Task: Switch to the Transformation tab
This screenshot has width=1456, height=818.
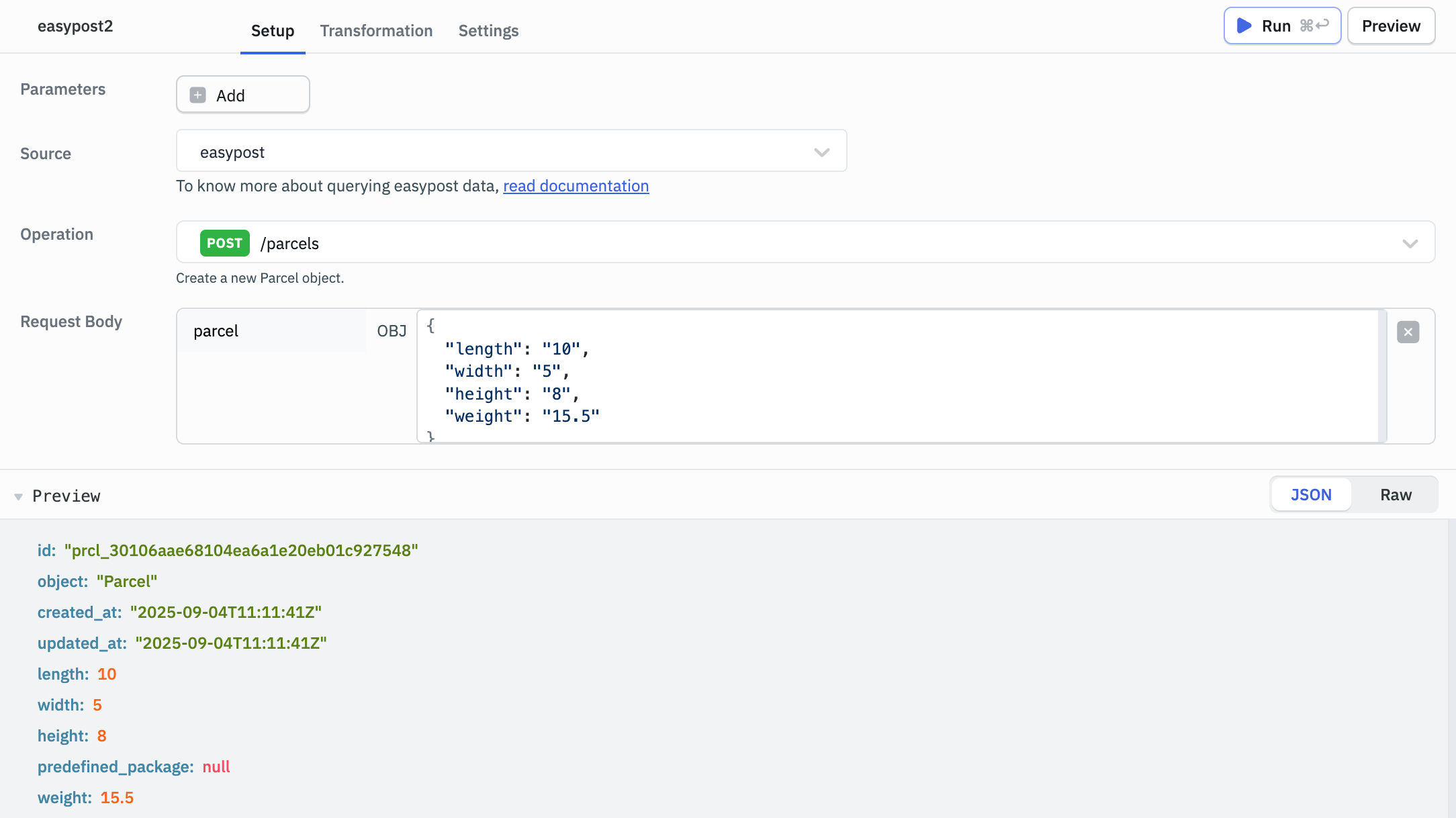Action: click(x=376, y=31)
